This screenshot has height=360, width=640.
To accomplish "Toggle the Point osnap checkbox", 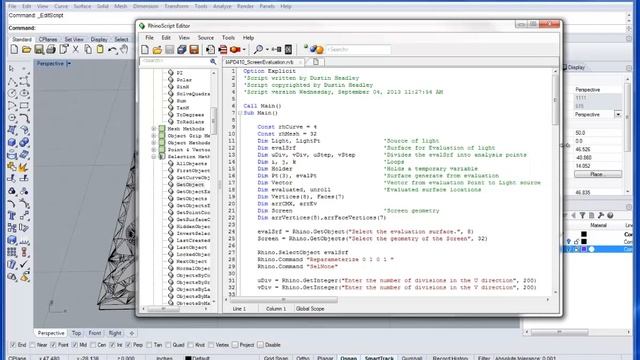I will coord(53,345).
